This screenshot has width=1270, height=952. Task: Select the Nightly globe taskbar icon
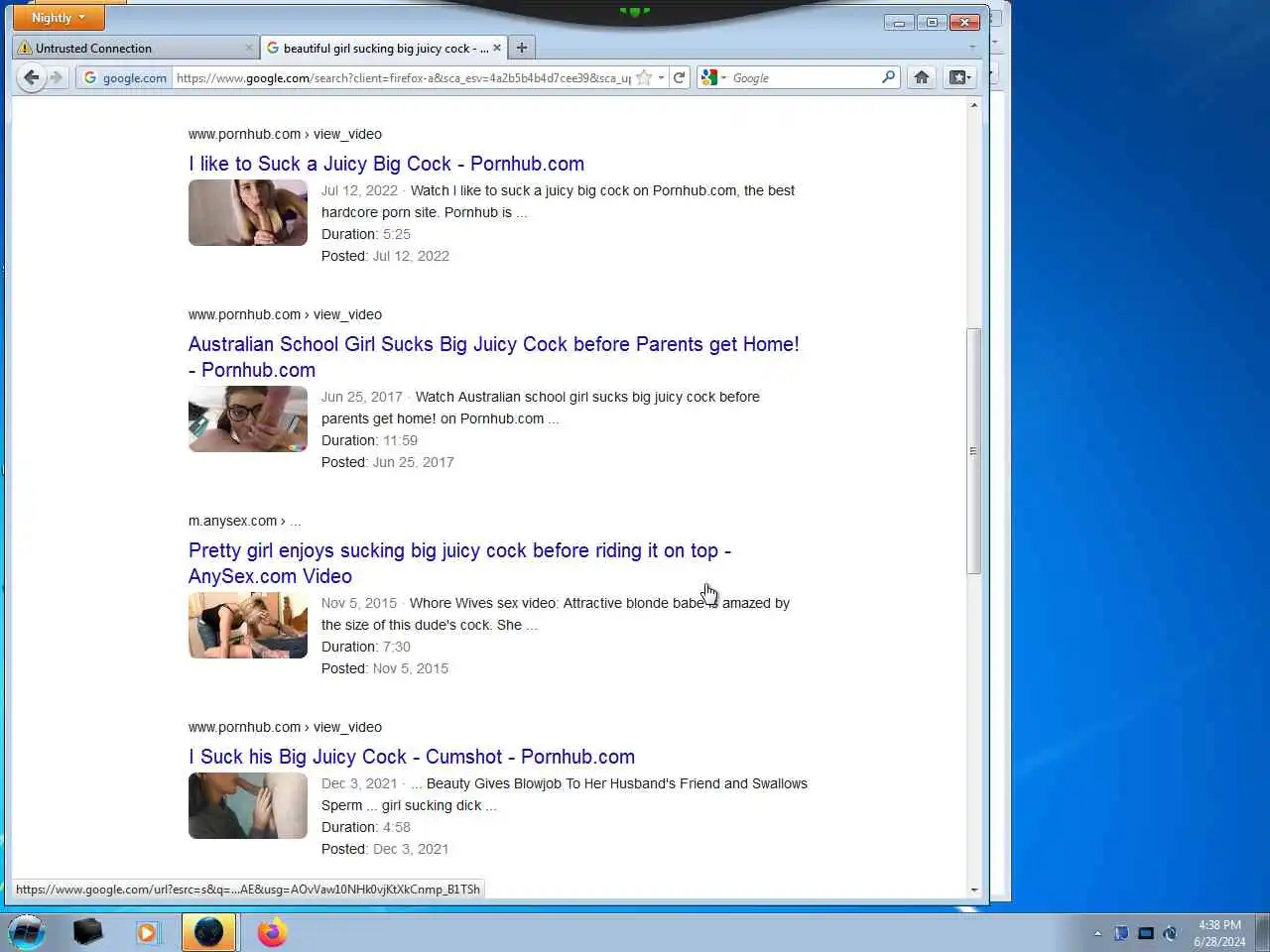pos(208,932)
